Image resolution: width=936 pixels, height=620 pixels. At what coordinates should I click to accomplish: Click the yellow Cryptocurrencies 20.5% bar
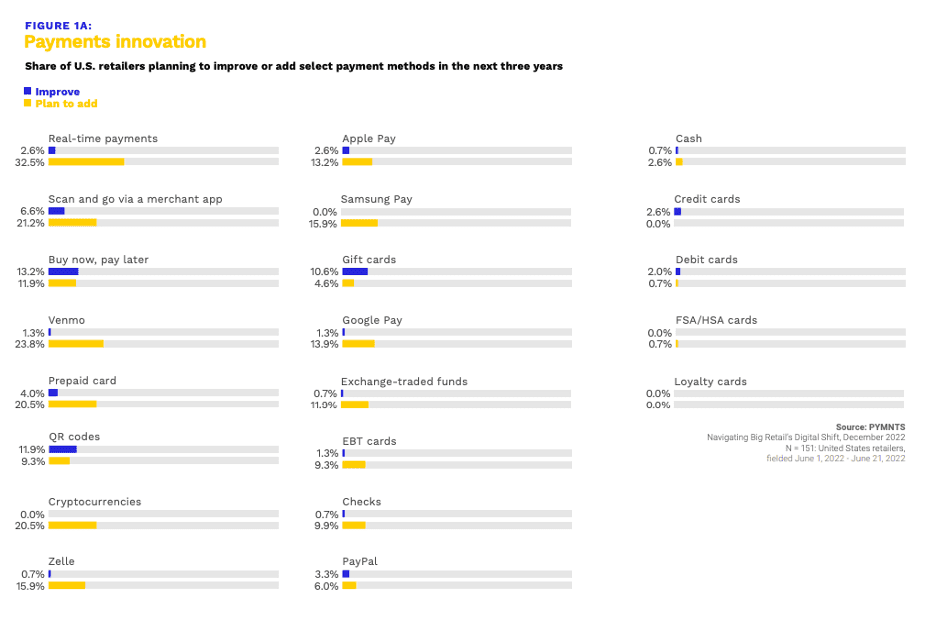coord(72,525)
